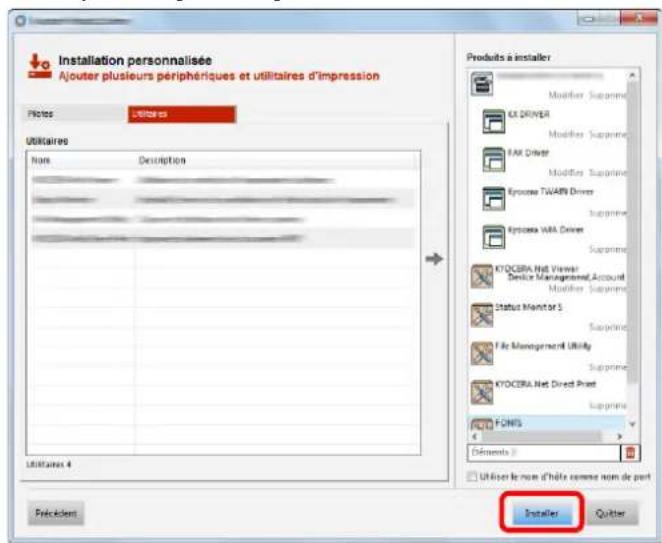
Task: Click Supprimer under Kyocera WIA Driver
Action: 608,250
